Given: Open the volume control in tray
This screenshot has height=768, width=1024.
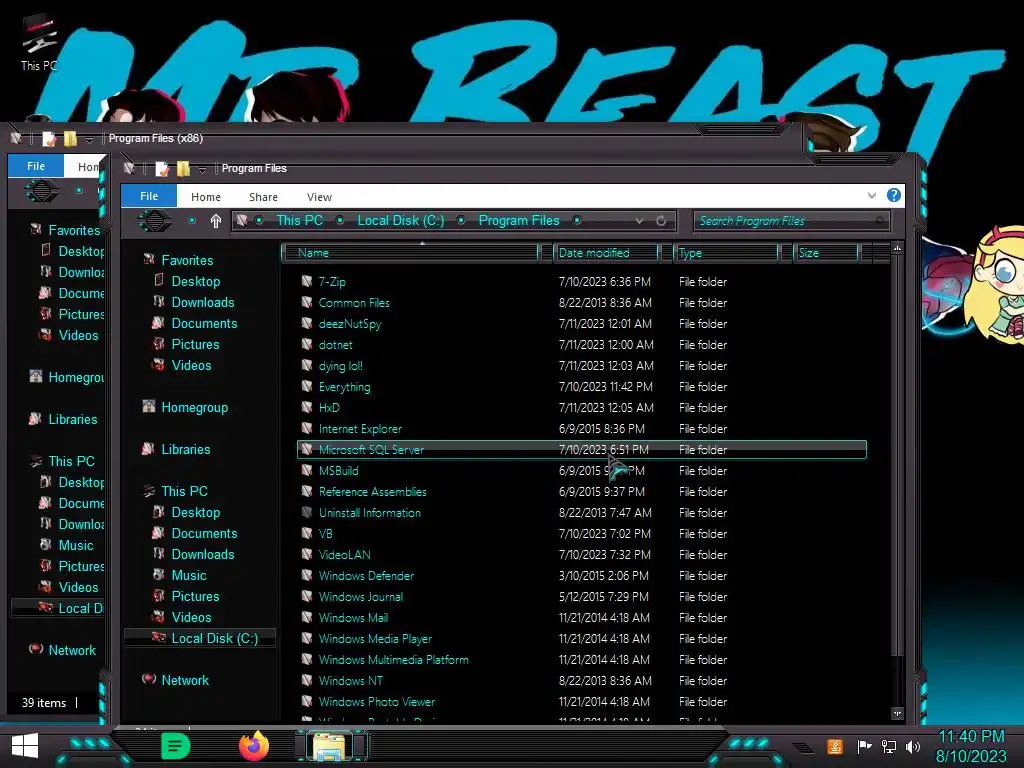Looking at the screenshot, I should tap(913, 746).
